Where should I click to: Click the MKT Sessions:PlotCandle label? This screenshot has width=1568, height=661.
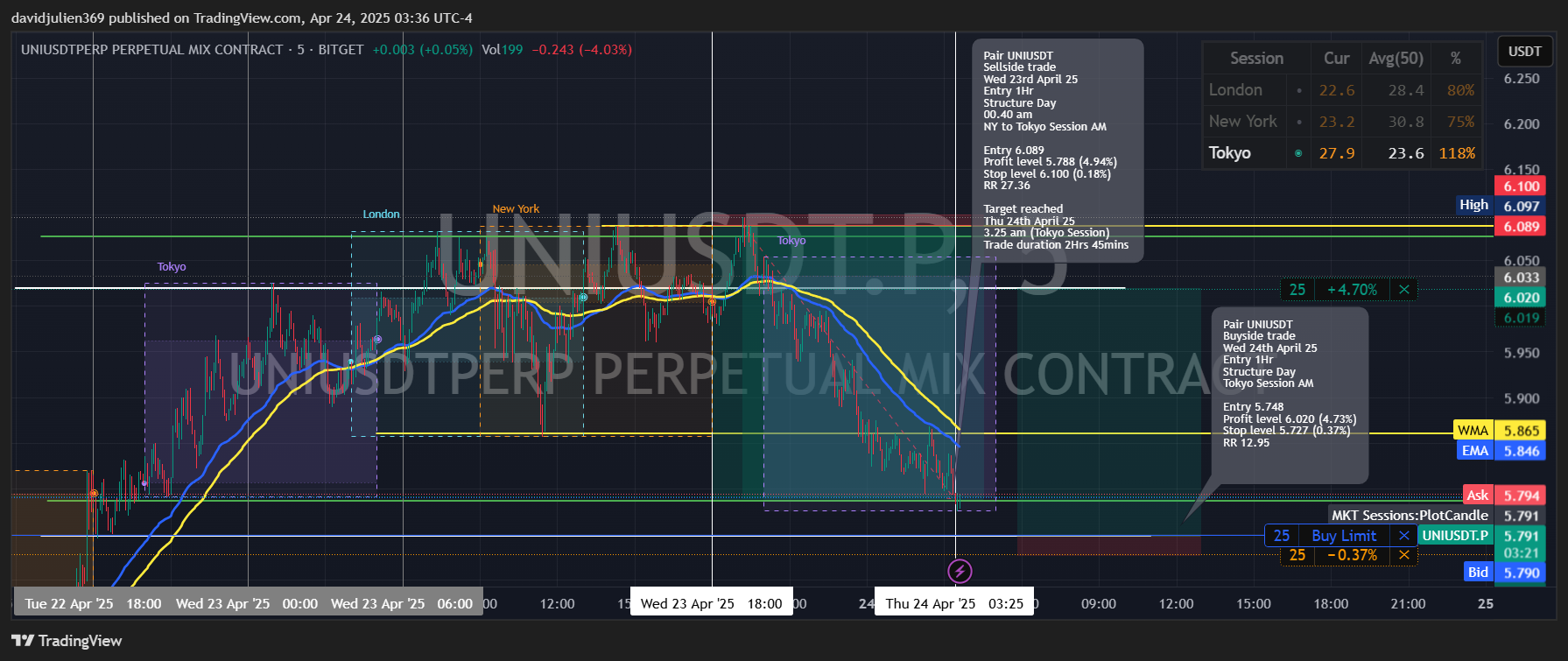(x=1410, y=516)
